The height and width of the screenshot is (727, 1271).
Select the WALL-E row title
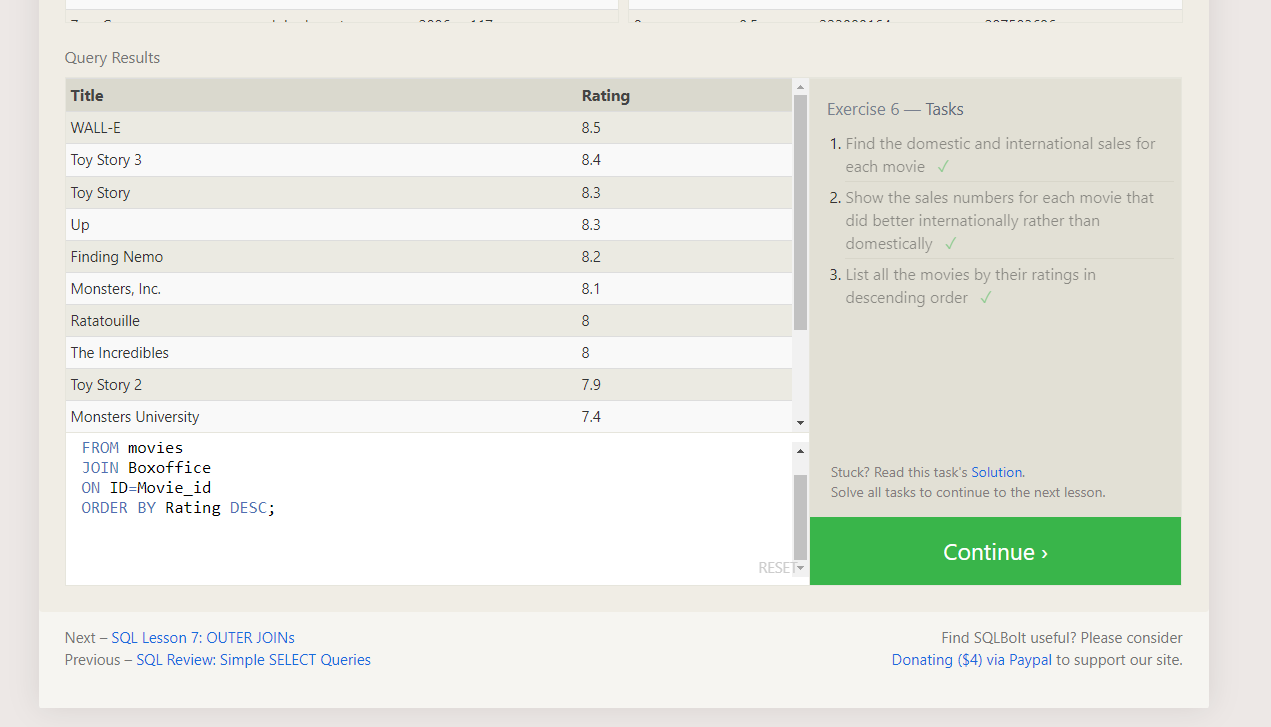96,128
